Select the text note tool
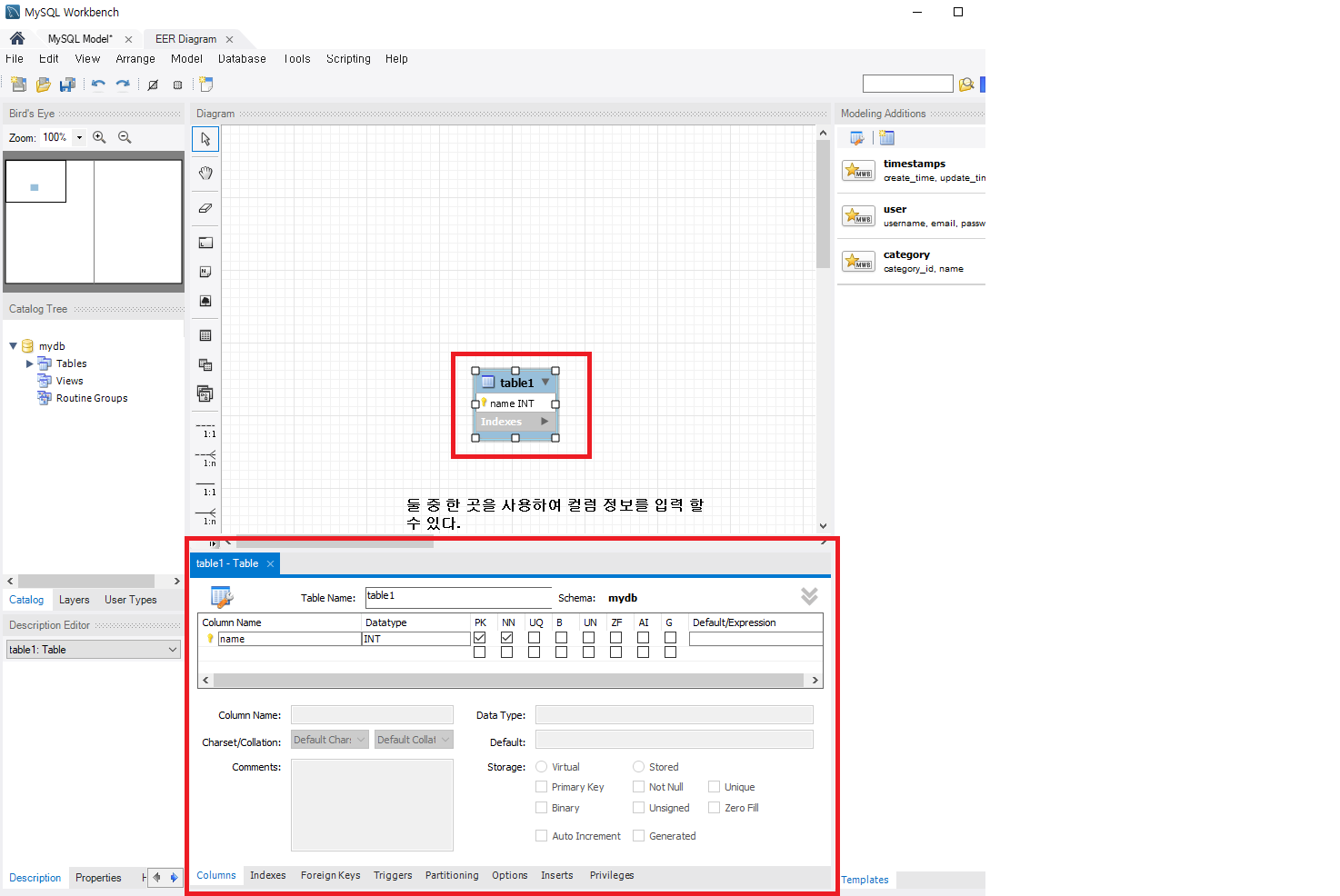Screen dimensions: 1340x896 (x=205, y=272)
